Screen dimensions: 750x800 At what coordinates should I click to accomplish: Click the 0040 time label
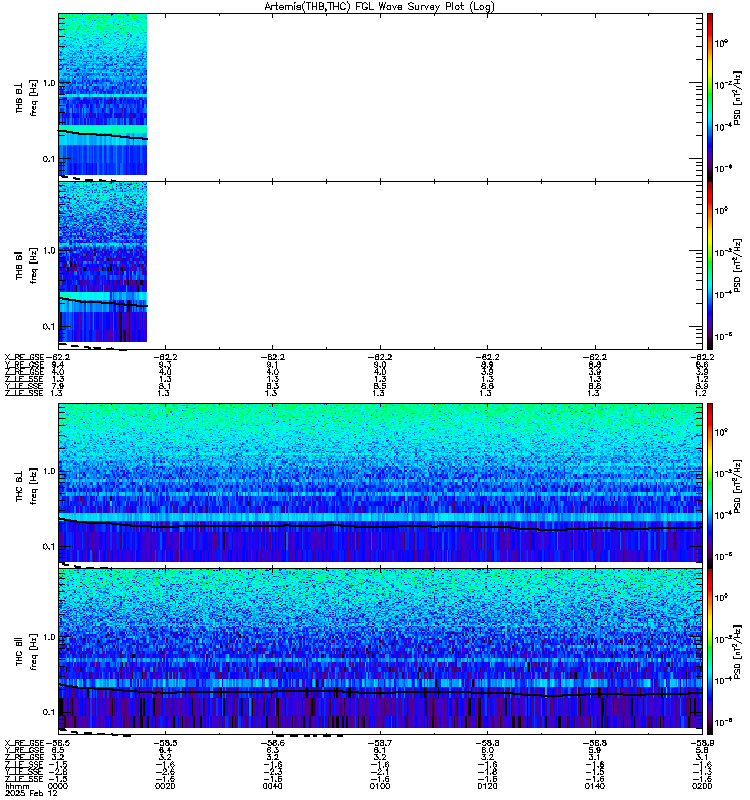click(272, 786)
